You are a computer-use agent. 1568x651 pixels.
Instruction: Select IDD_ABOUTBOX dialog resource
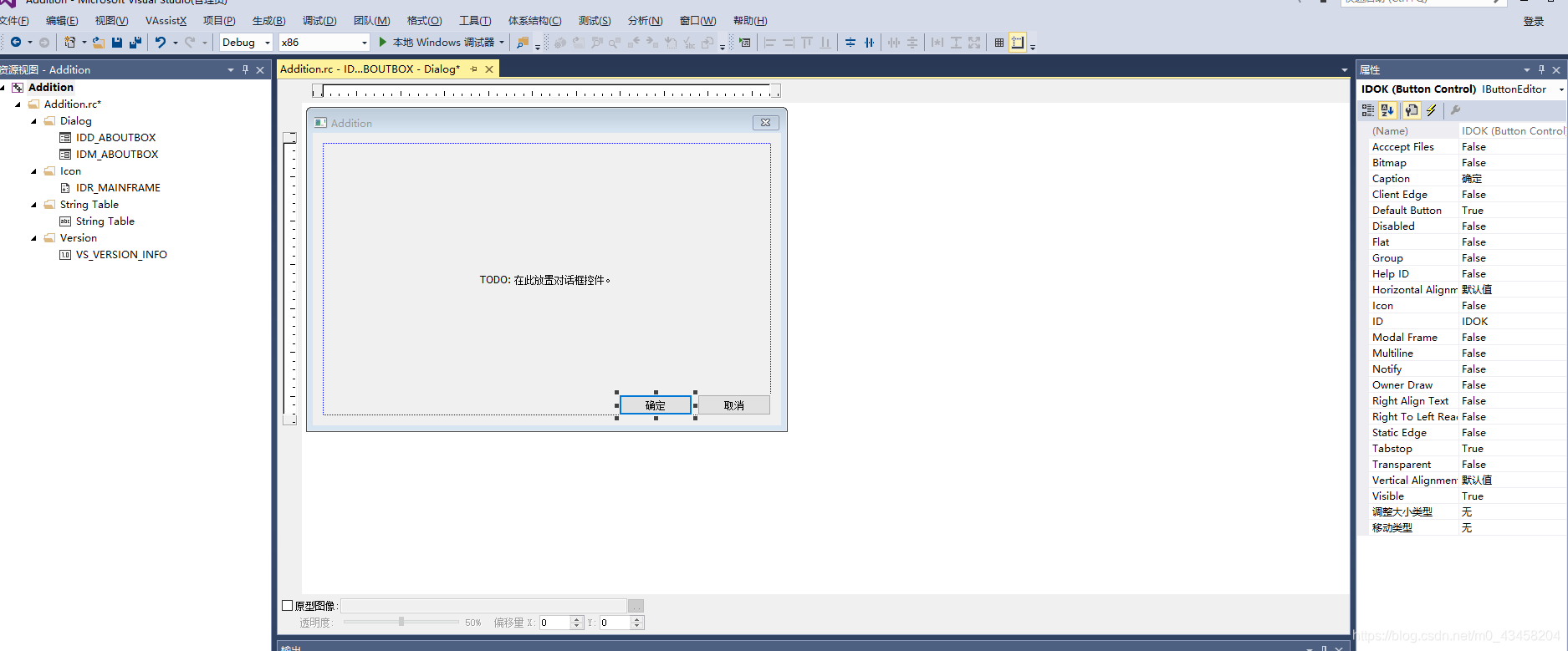(x=115, y=138)
